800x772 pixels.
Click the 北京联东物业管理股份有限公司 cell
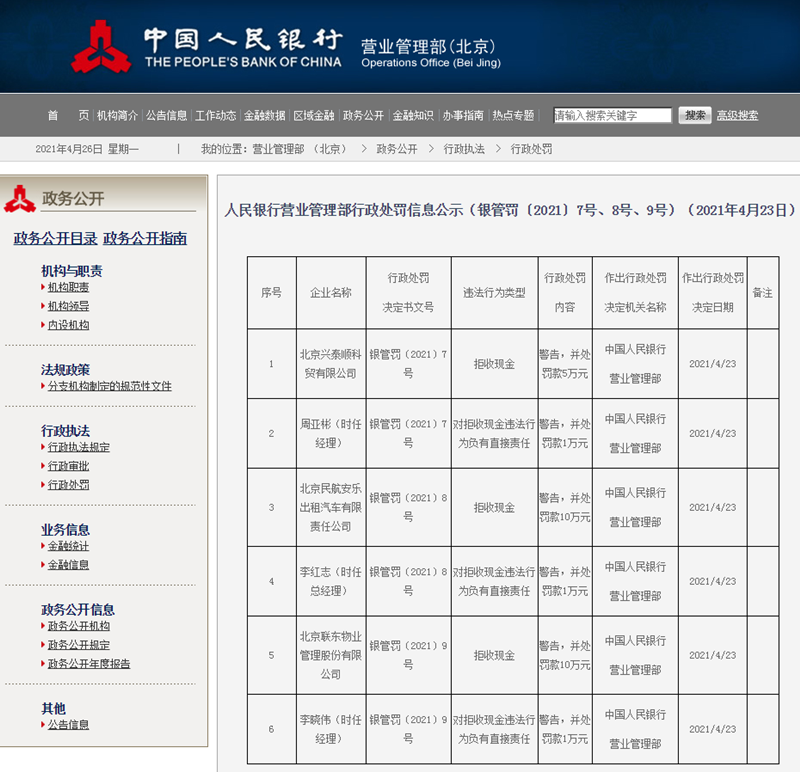tap(331, 656)
